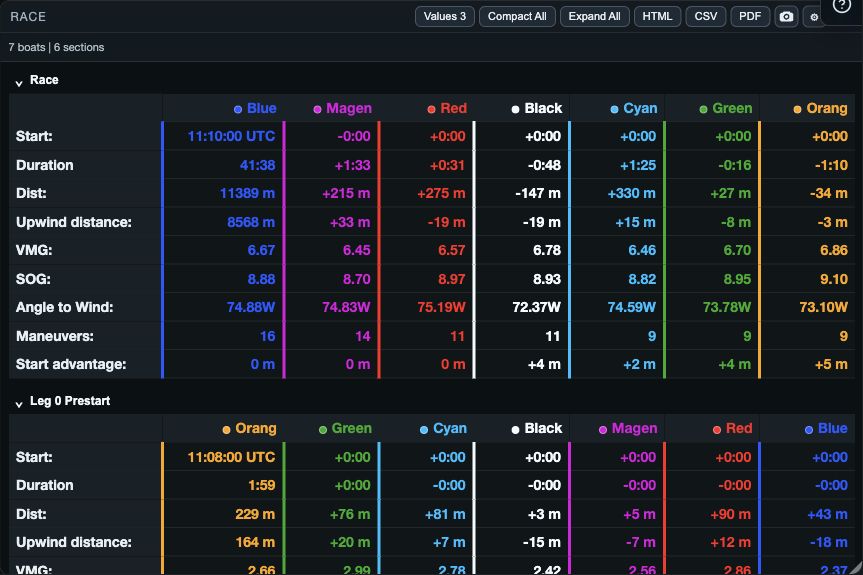Click the Race row label Angle to Wind:
The height and width of the screenshot is (575, 863).
click(x=64, y=308)
